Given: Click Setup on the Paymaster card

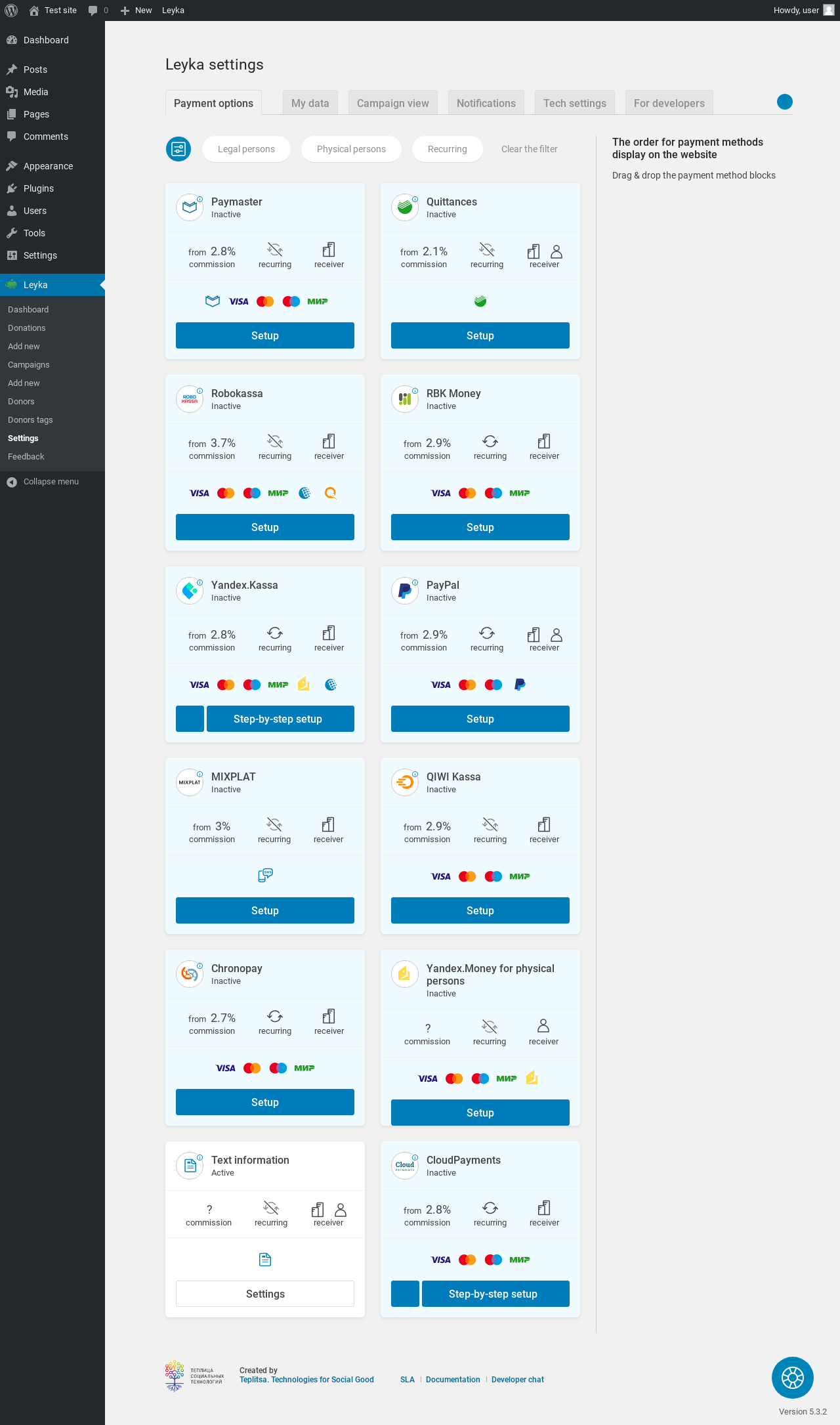Looking at the screenshot, I should pyautogui.click(x=265, y=335).
